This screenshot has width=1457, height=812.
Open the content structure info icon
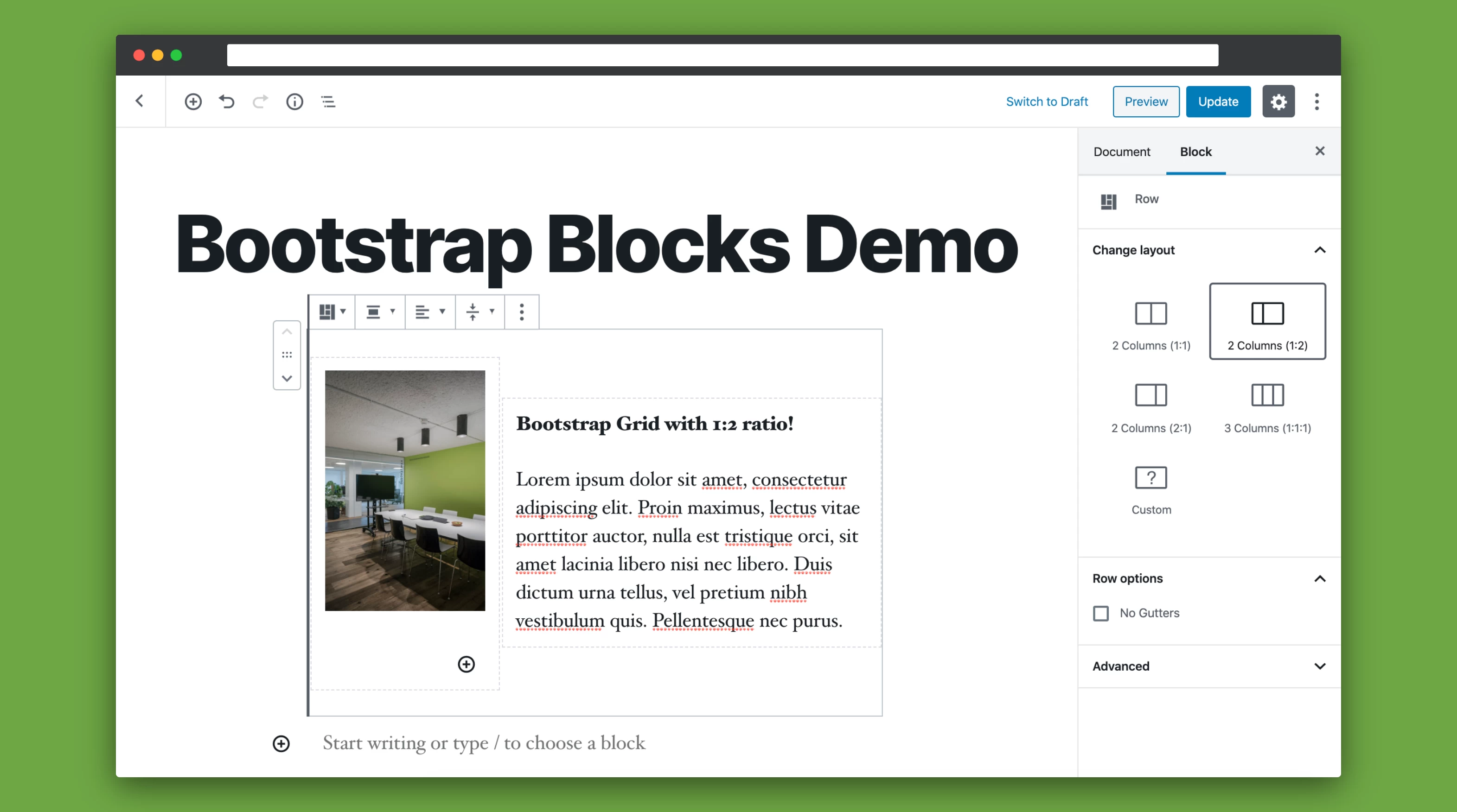[294, 102]
